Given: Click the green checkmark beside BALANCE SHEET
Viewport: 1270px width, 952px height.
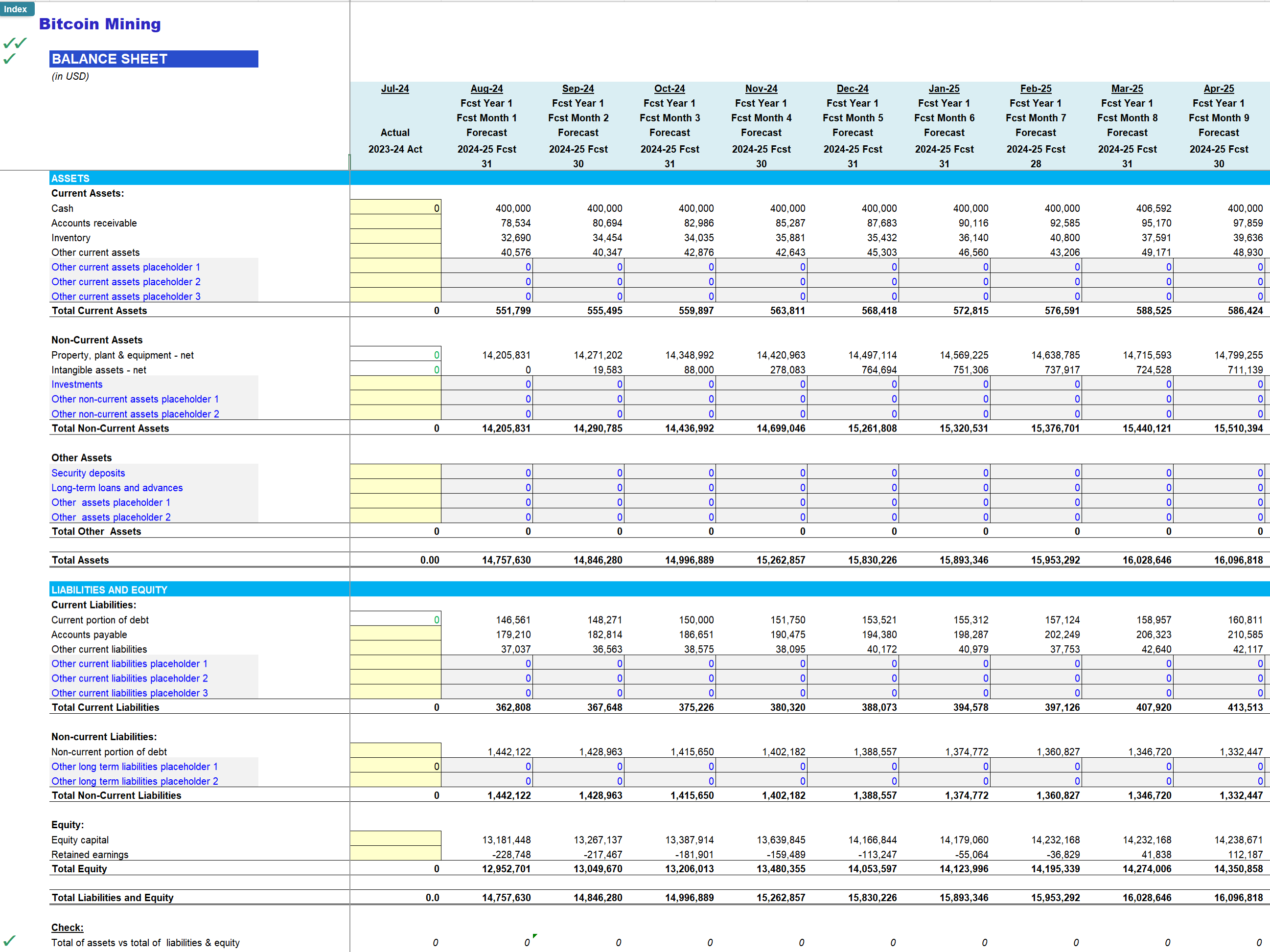Looking at the screenshot, I should pos(10,59).
